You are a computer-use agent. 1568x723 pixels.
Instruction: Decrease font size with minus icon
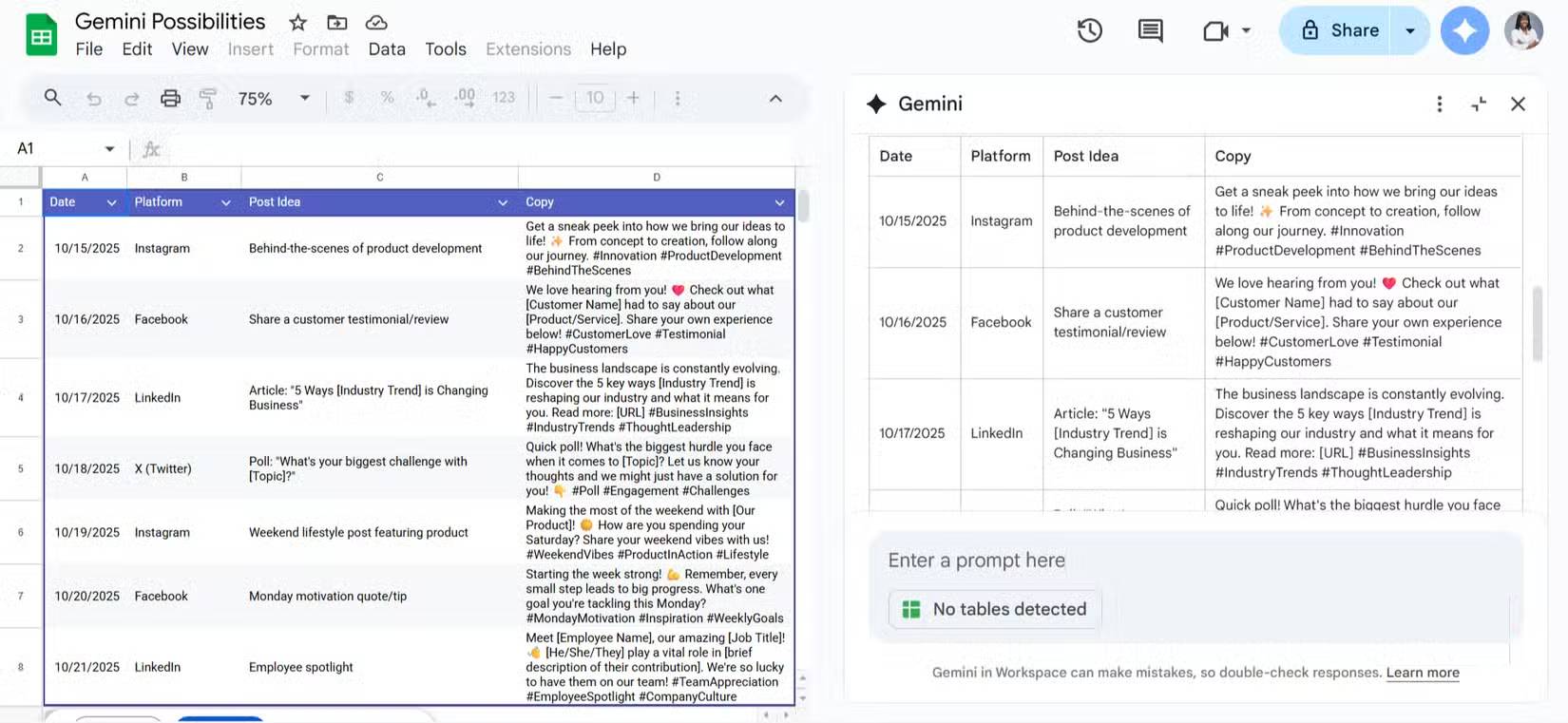(x=557, y=97)
